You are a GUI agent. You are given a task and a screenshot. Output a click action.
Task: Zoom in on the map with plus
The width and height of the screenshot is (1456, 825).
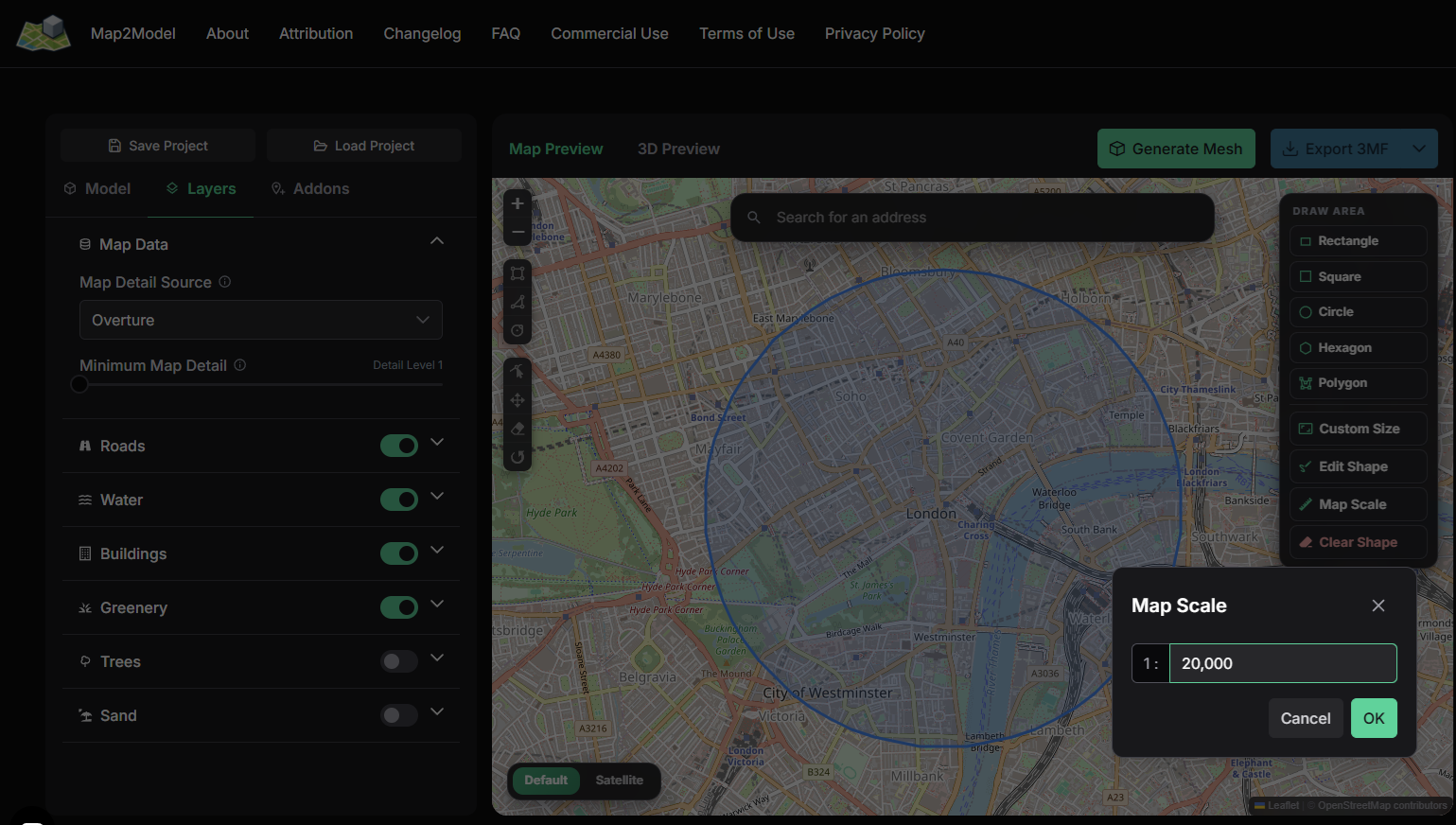(517, 203)
